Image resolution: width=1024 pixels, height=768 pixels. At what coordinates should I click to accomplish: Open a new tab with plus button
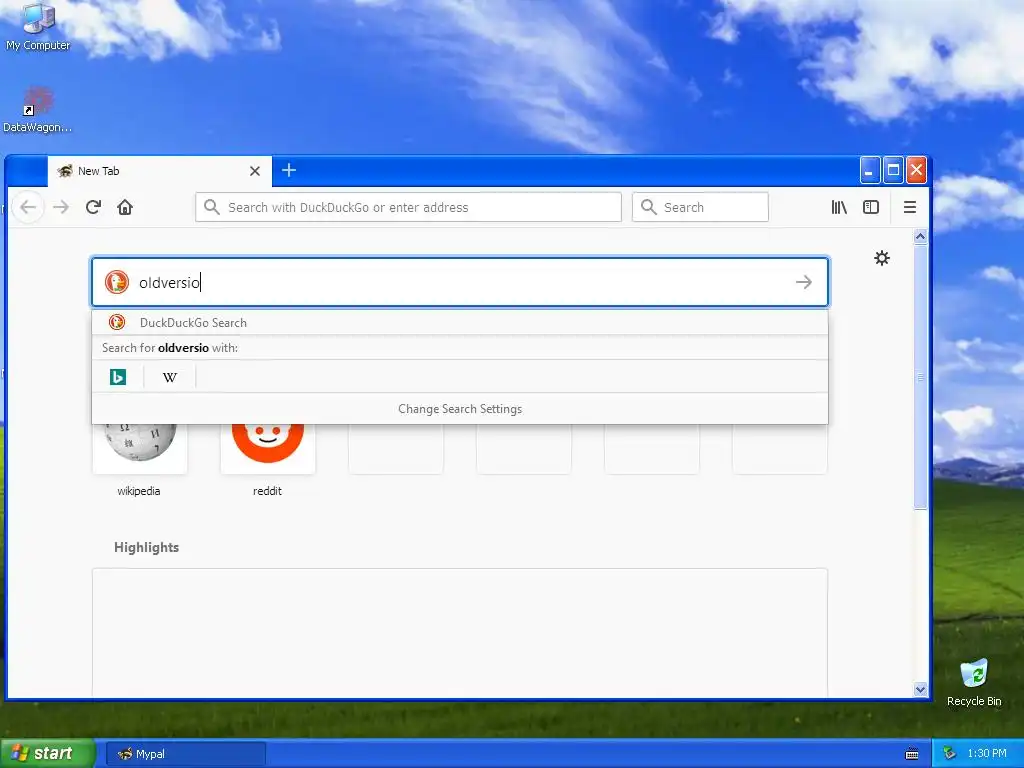click(289, 170)
